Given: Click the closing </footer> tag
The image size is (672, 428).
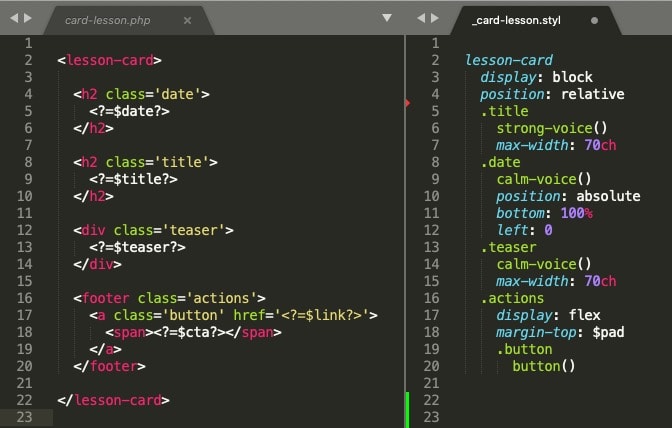Looking at the screenshot, I should (109, 366).
